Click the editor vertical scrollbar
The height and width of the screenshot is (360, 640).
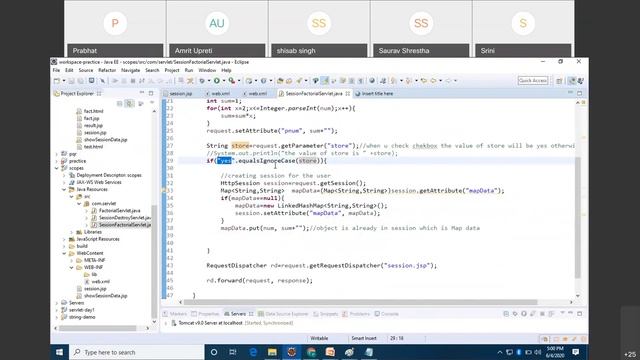pyautogui.click(x=578, y=217)
